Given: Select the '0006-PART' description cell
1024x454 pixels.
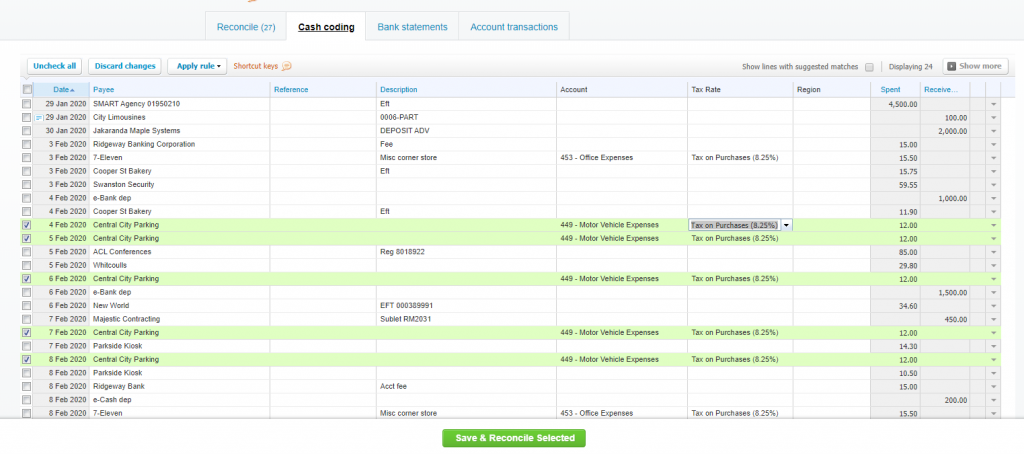Looking at the screenshot, I should click(x=466, y=118).
